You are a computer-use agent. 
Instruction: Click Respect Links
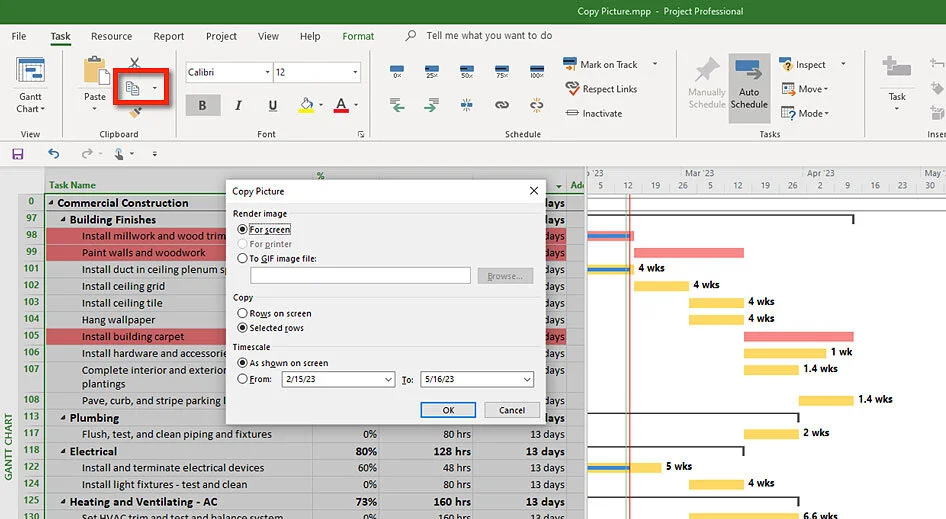(602, 89)
